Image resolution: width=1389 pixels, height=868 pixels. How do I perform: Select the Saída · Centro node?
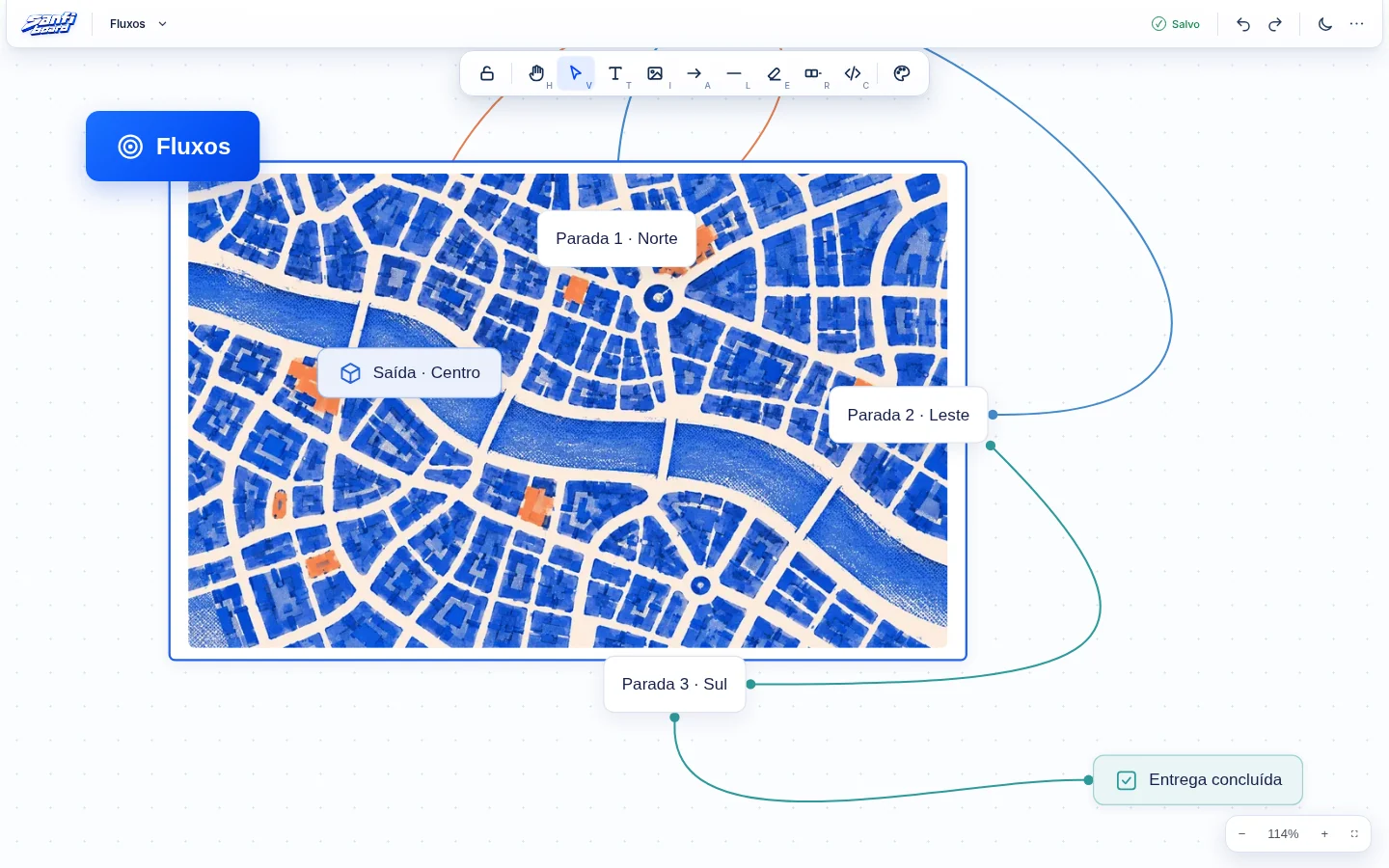click(x=410, y=373)
